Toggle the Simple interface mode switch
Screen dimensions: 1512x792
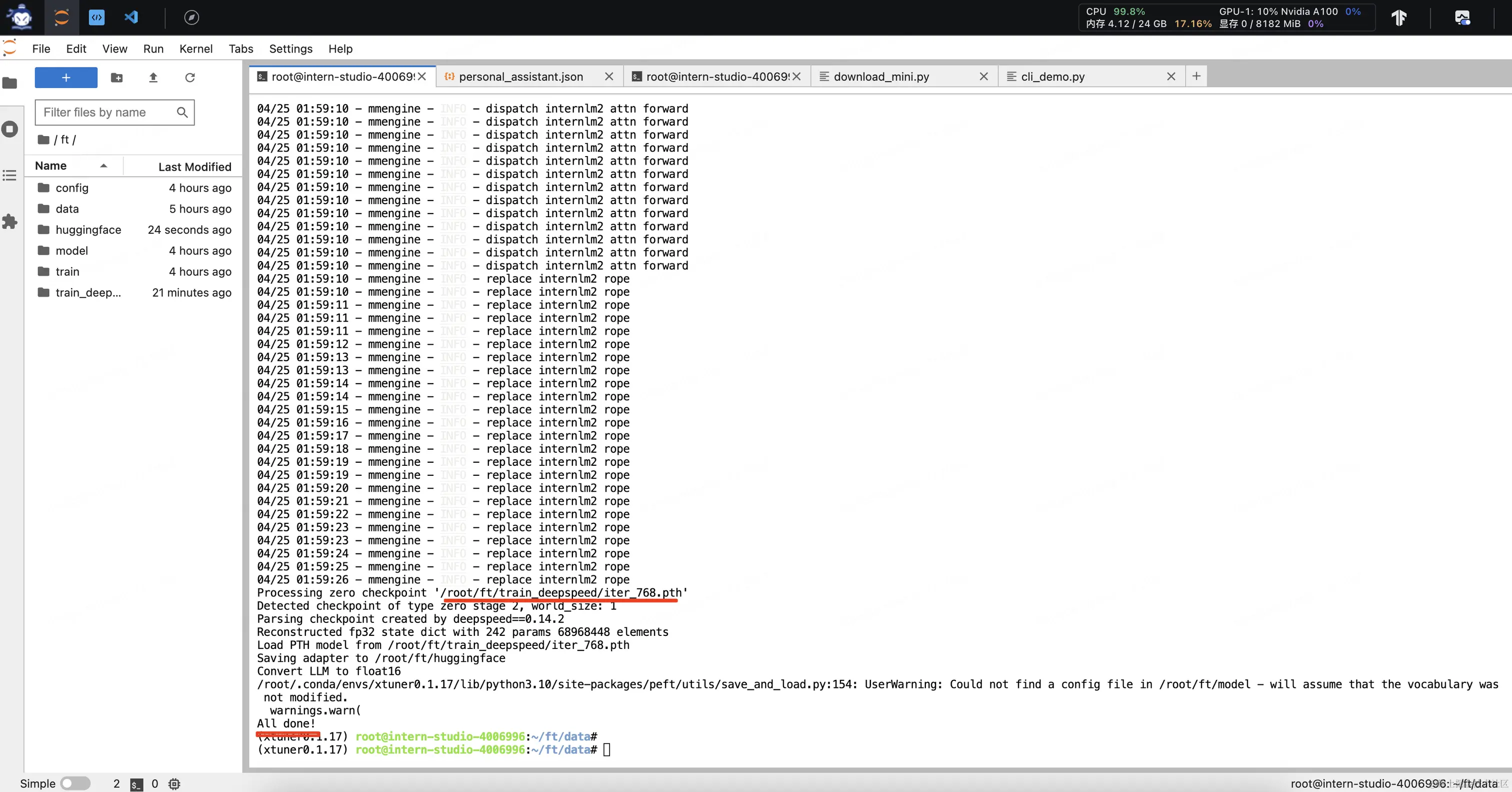tap(75, 783)
